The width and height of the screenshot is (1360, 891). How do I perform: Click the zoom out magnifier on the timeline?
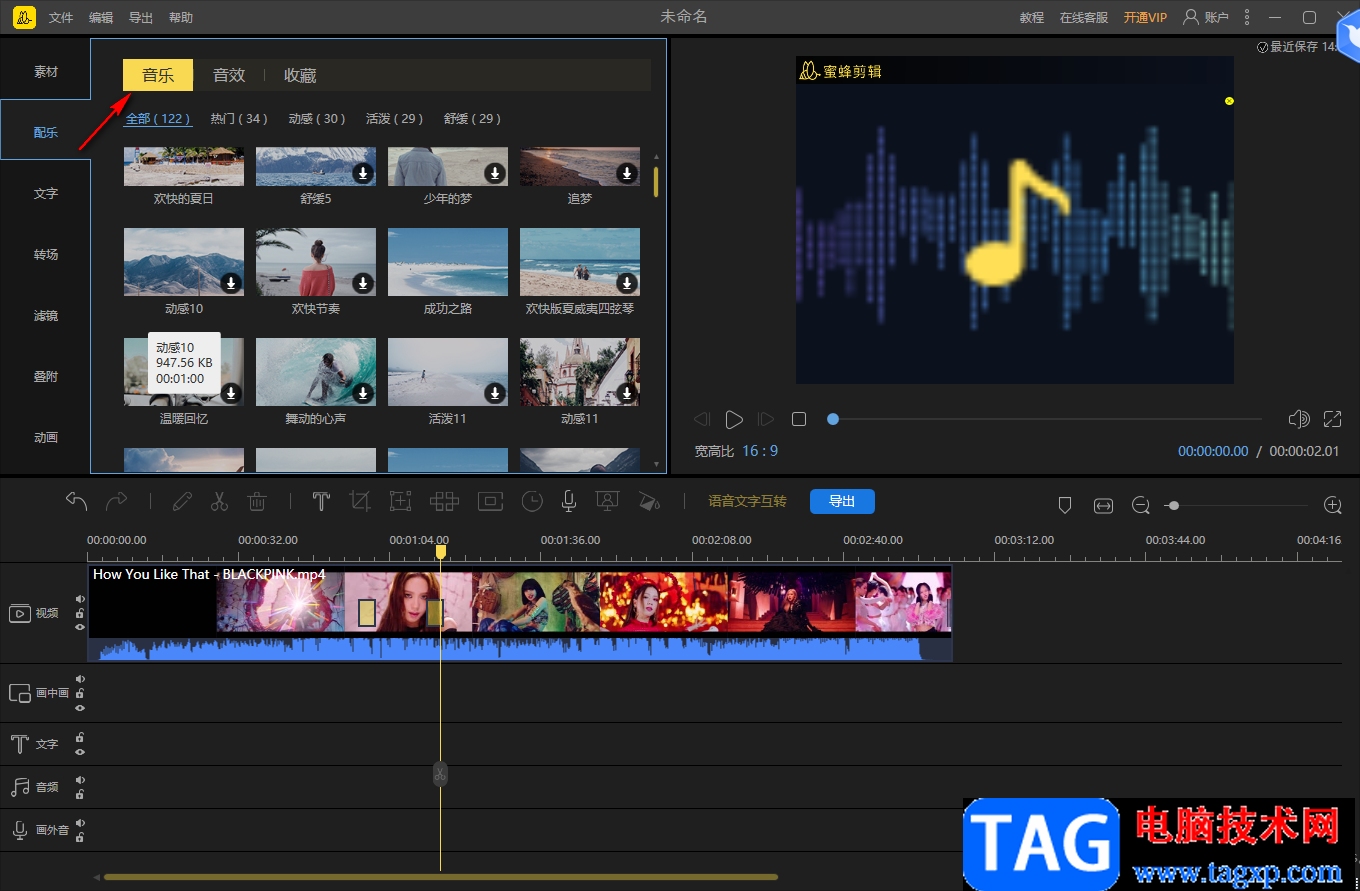(x=1141, y=506)
